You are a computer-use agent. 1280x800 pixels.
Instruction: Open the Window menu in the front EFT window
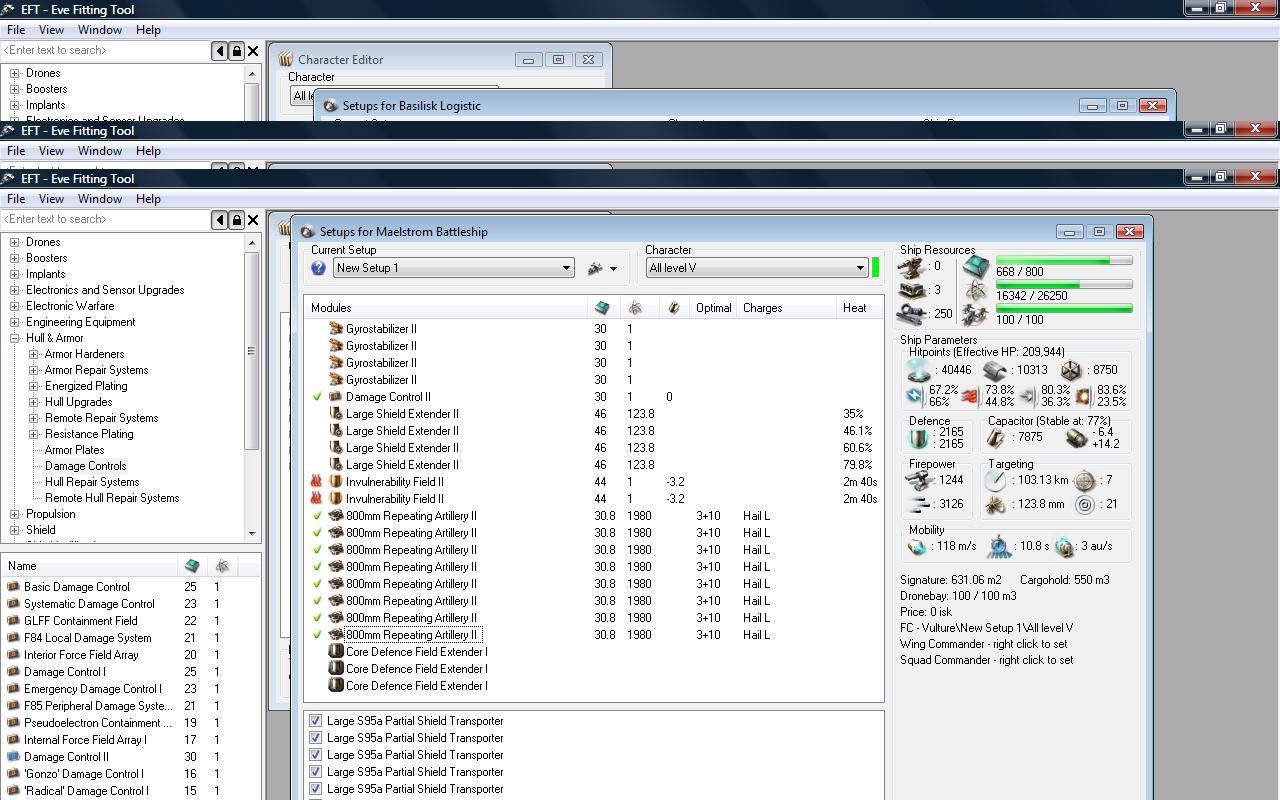pos(100,199)
